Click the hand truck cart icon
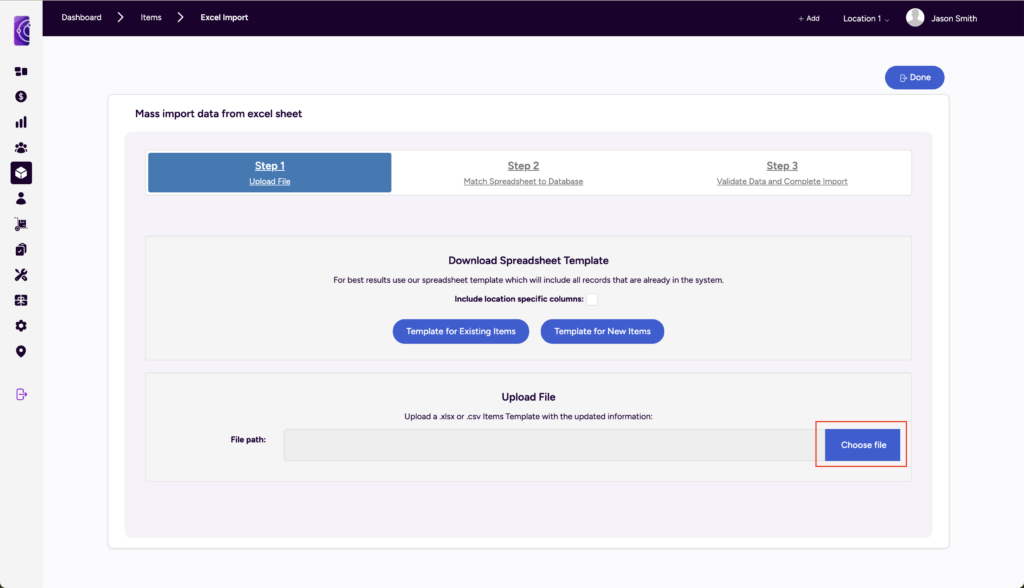Image resolution: width=1024 pixels, height=588 pixels. [21, 224]
